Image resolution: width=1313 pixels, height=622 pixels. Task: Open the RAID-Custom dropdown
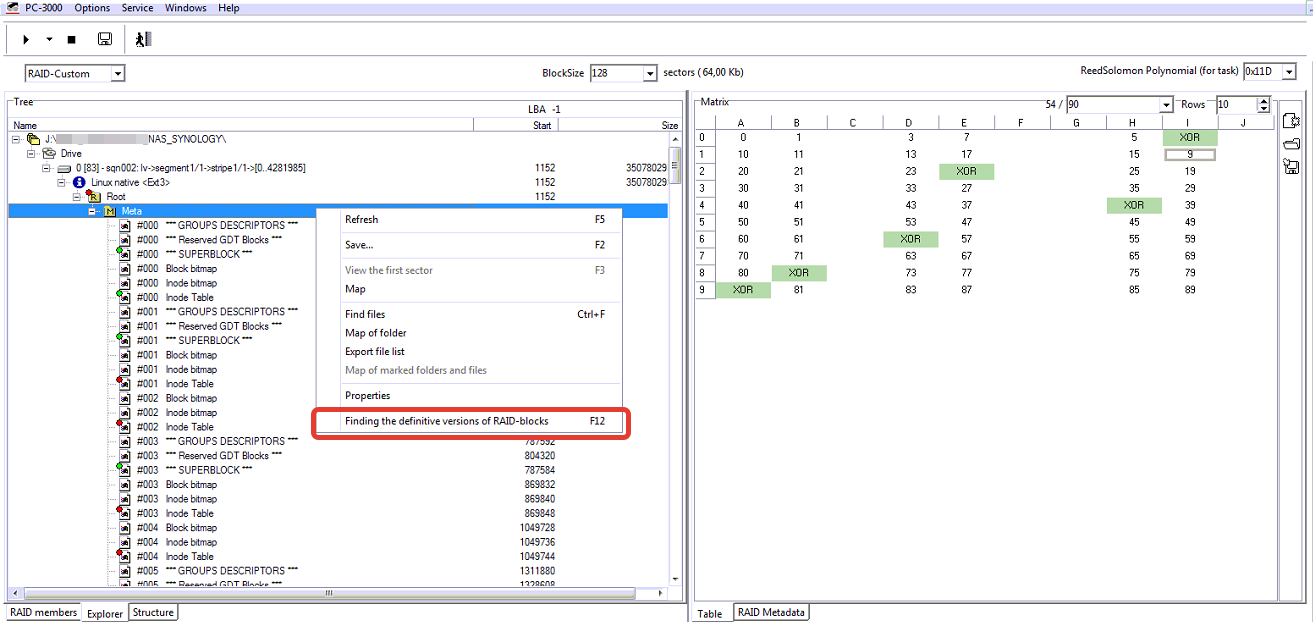click(x=118, y=73)
